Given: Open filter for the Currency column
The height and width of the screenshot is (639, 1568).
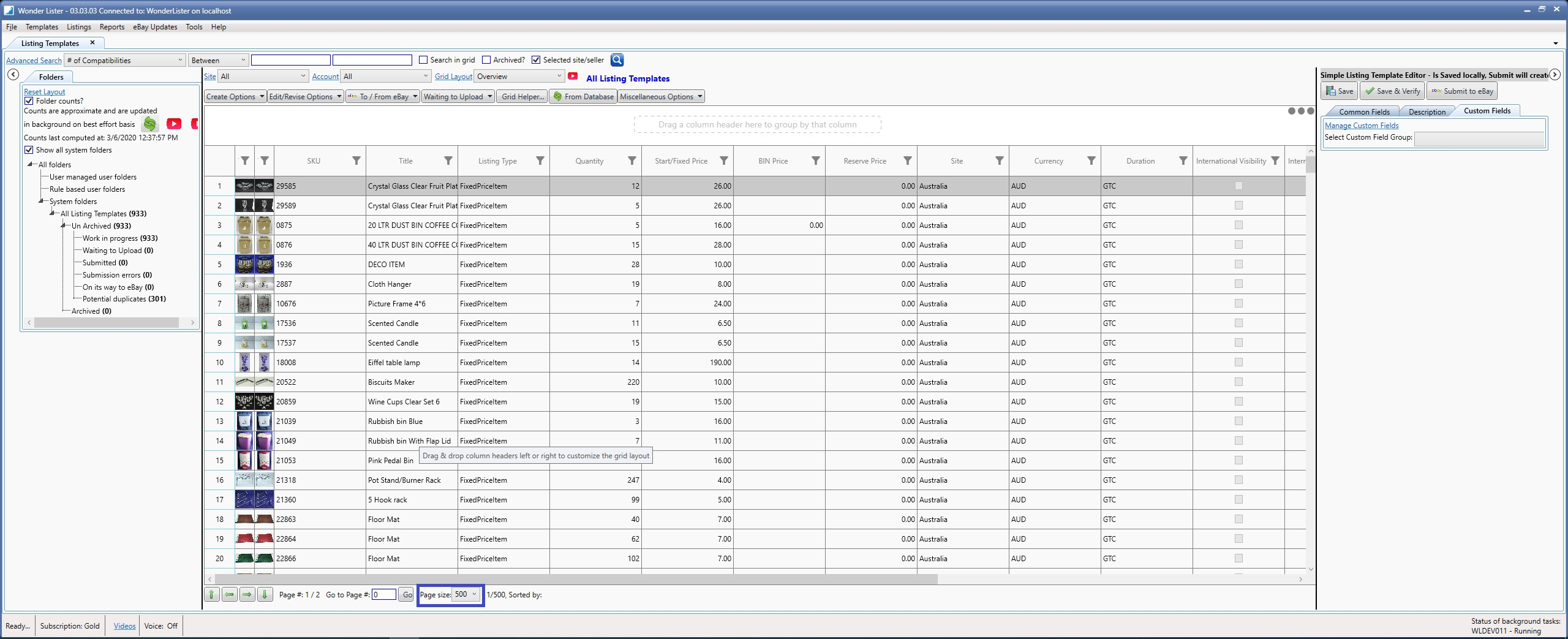Looking at the screenshot, I should point(1091,161).
